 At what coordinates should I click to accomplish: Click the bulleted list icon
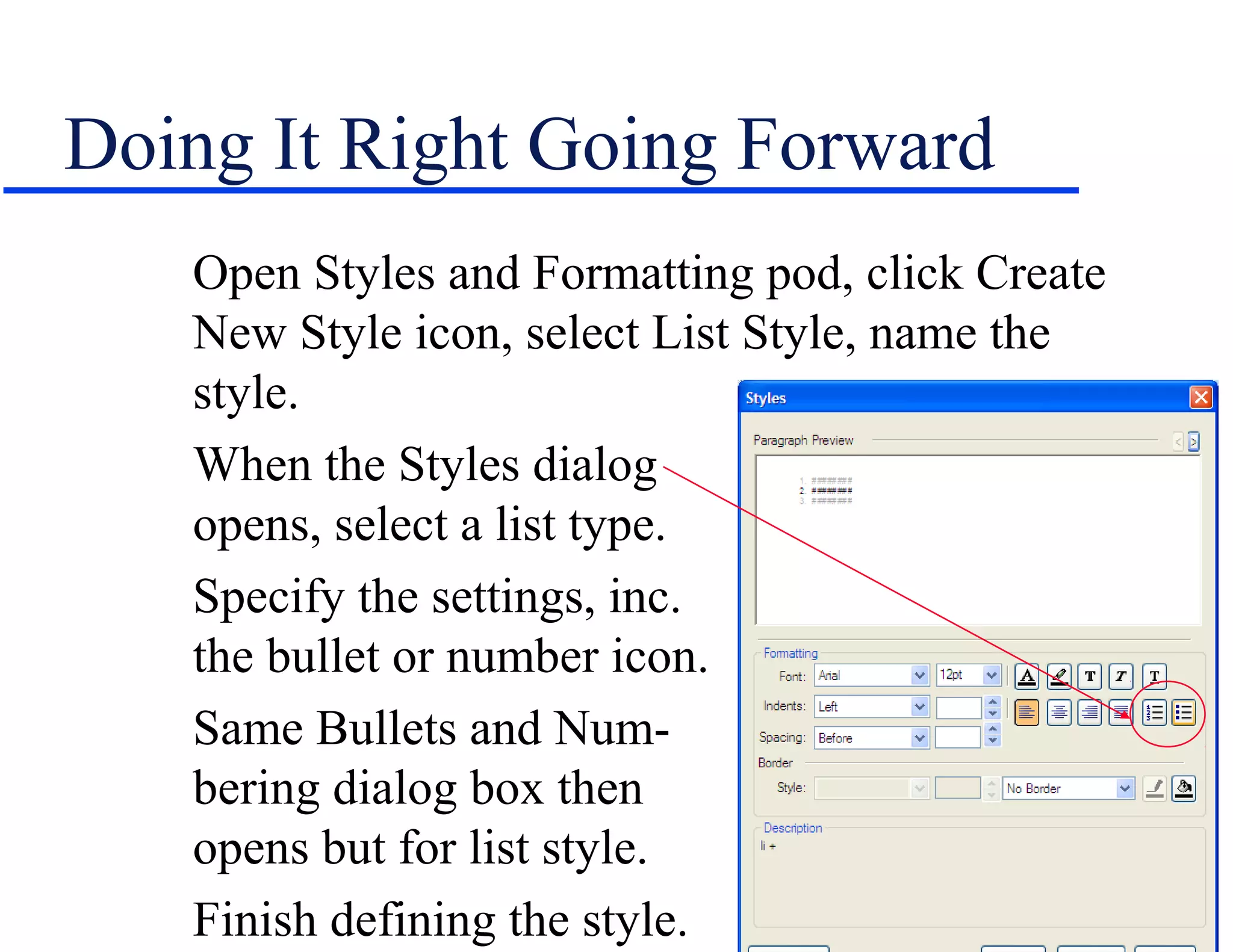click(x=1184, y=713)
